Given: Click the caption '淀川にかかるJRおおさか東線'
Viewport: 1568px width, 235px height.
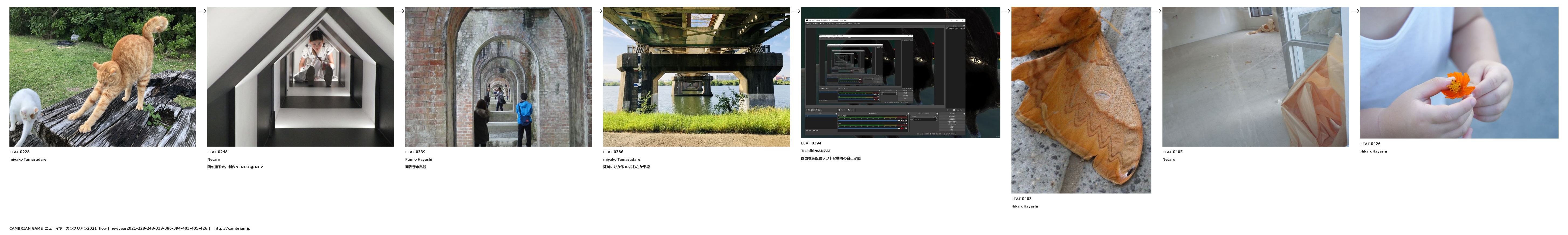Looking at the screenshot, I should point(626,167).
